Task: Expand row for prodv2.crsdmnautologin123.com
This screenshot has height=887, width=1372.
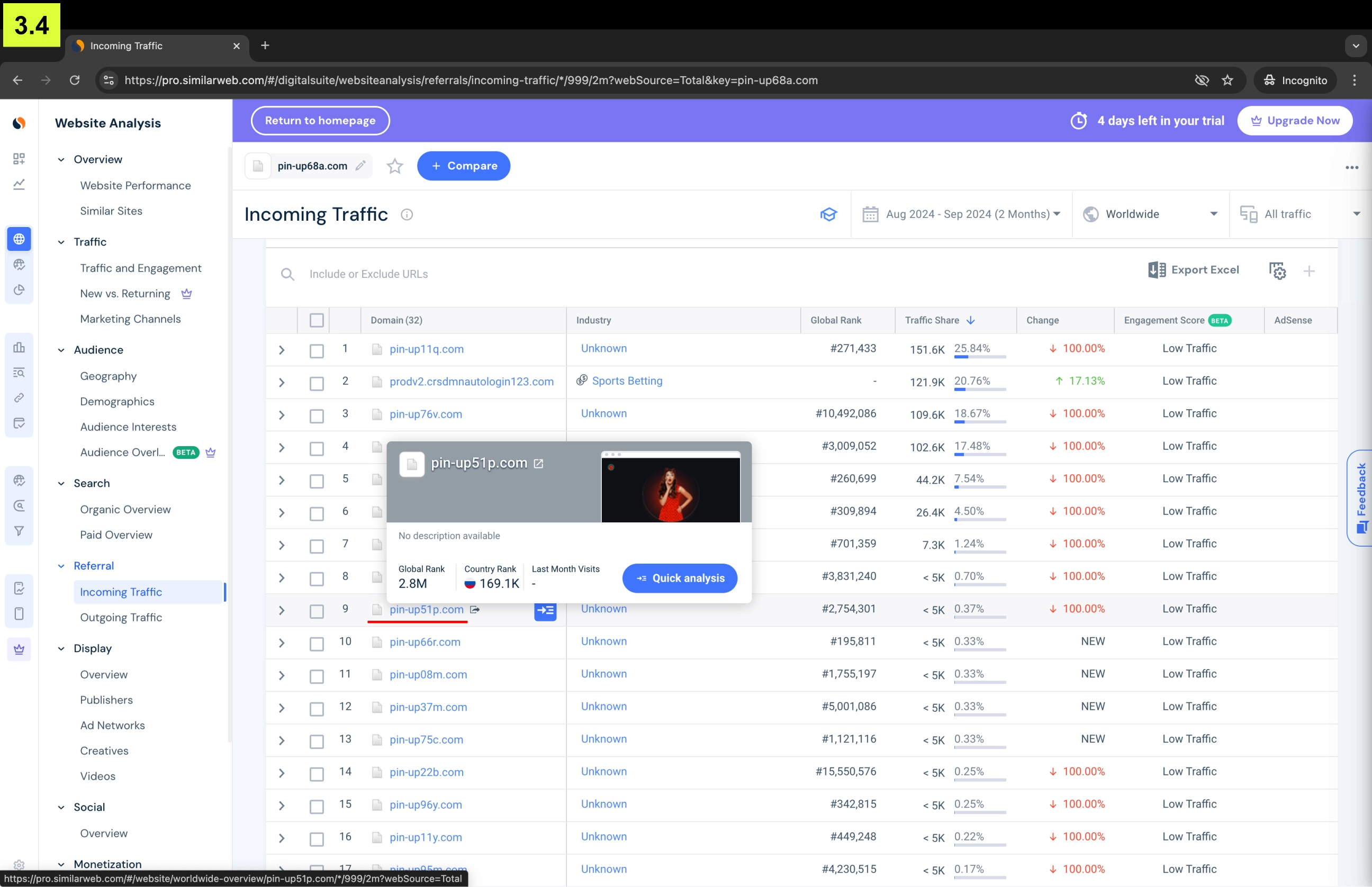Action: click(x=282, y=383)
